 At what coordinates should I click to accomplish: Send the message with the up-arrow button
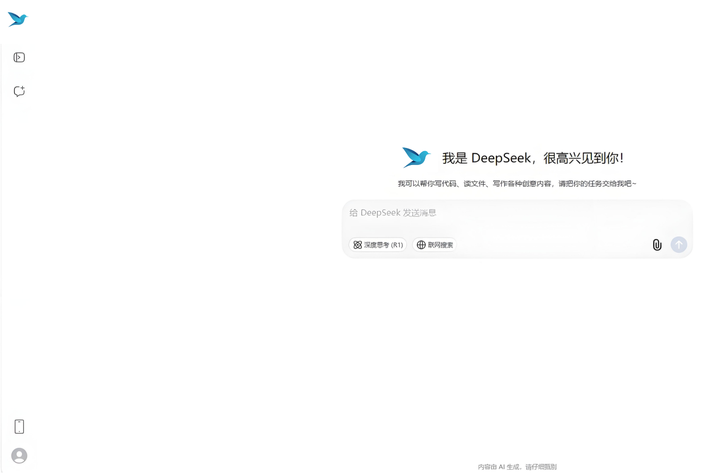coord(679,245)
